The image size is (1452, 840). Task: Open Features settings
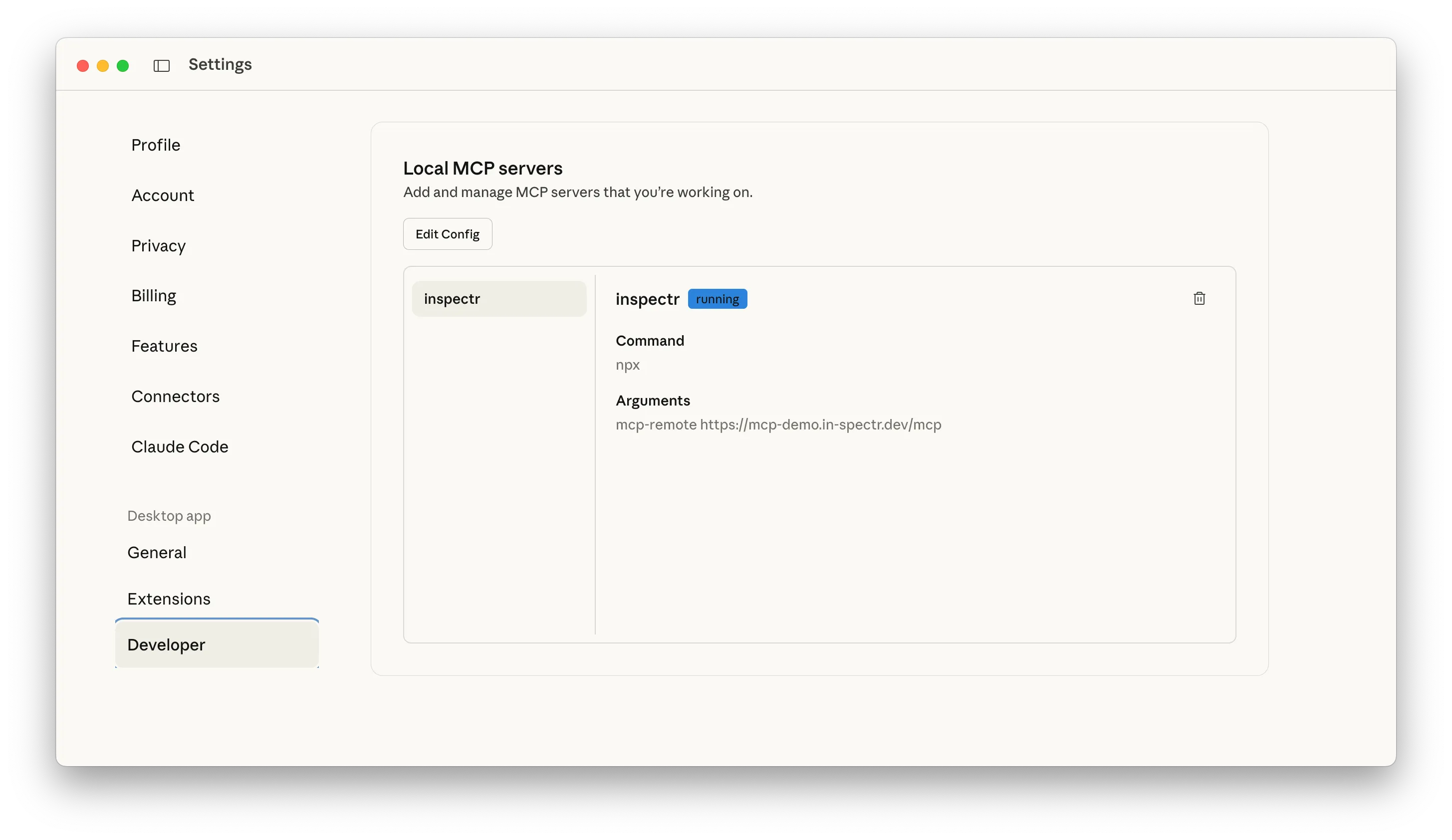coord(164,346)
